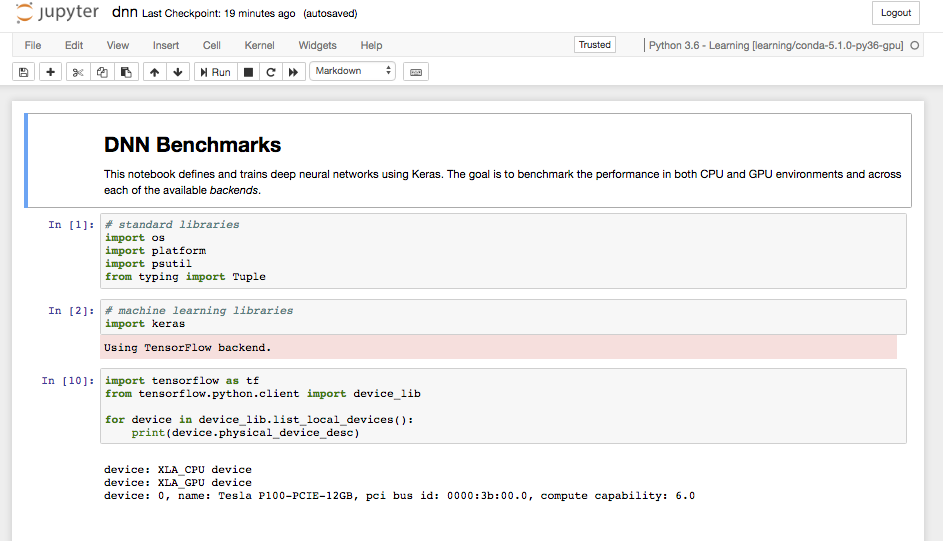This screenshot has width=943, height=541.
Task: Click the kernel idle indicator circle
Action: tap(915, 45)
